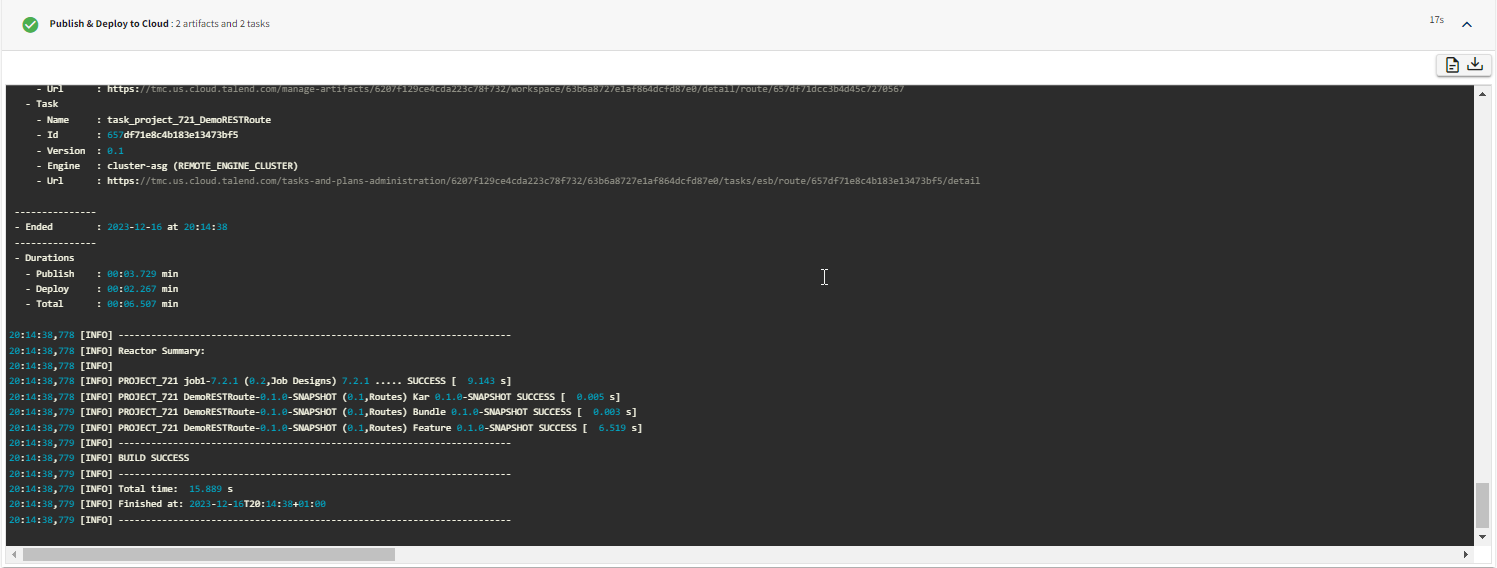Click the vertical scrollbar up arrow
The width and height of the screenshot is (1497, 568).
pyautogui.click(x=1483, y=93)
